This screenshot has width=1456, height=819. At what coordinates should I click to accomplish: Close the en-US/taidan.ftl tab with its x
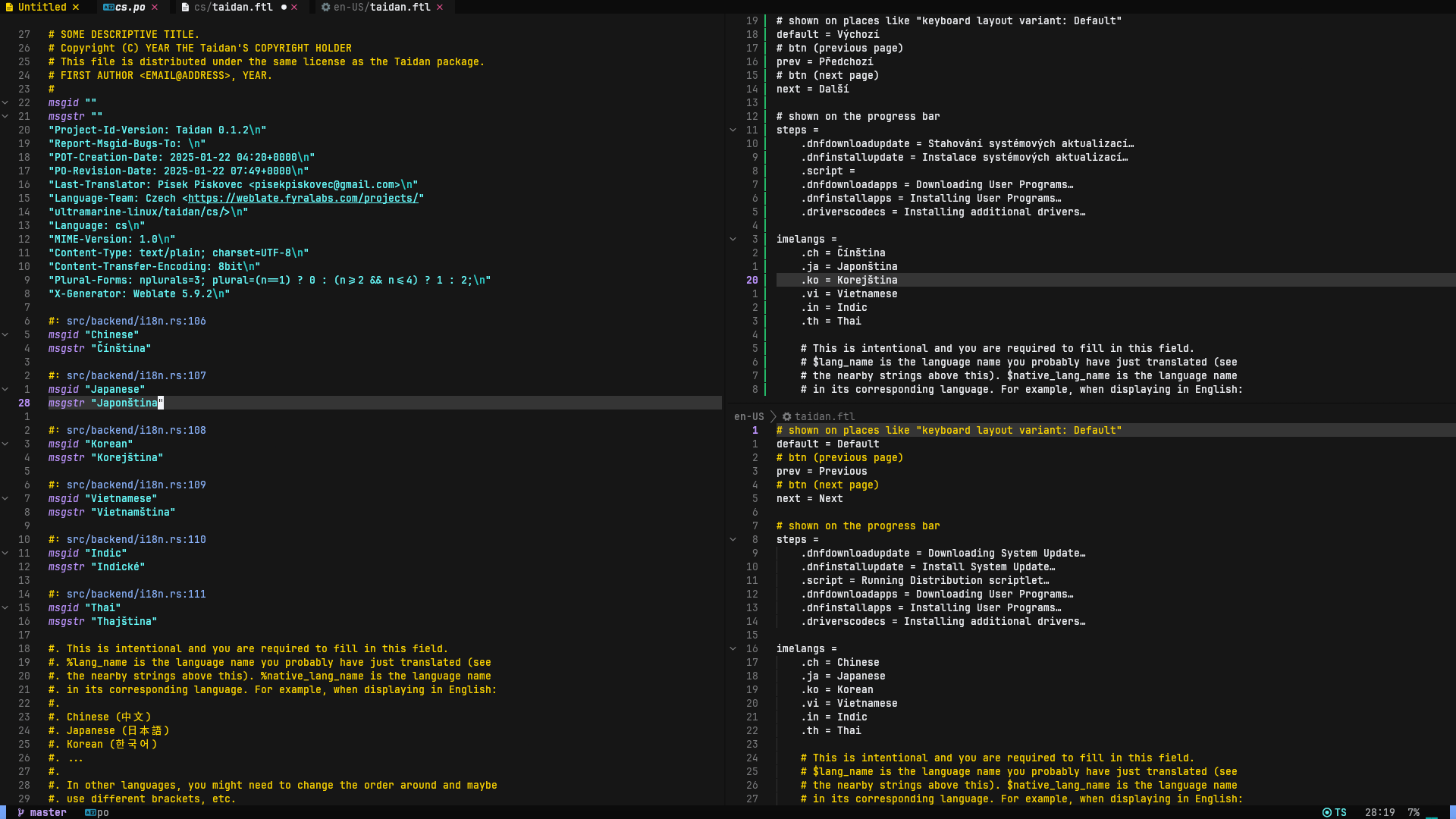[x=440, y=7]
